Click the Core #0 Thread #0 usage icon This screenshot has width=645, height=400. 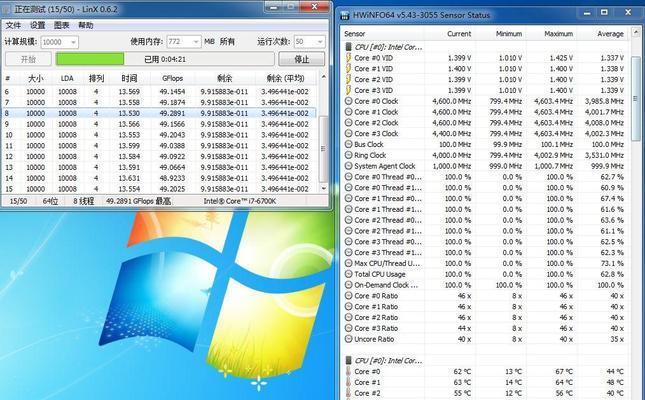[x=348, y=177]
